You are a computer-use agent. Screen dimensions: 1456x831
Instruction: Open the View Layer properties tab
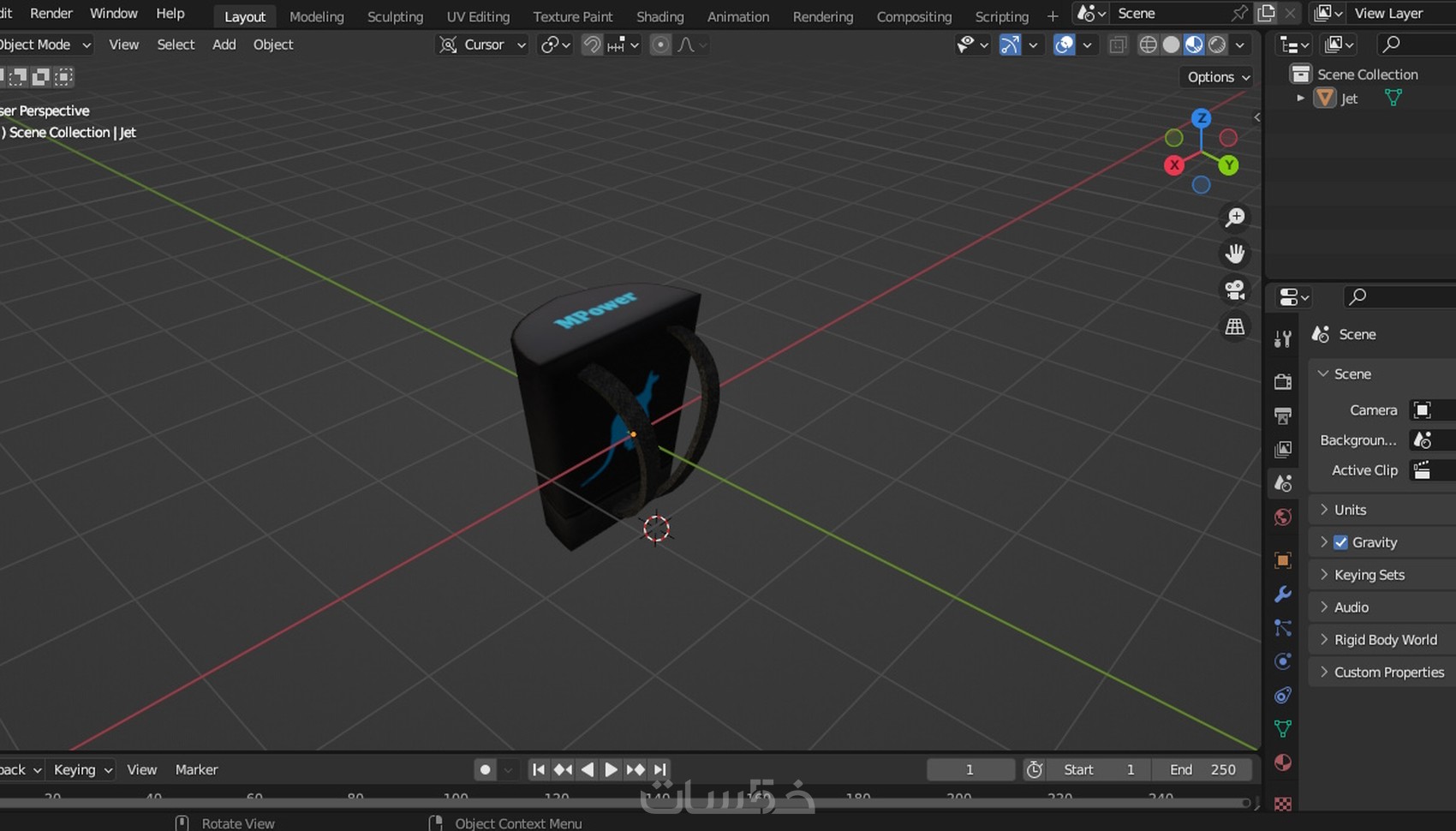tap(1283, 449)
